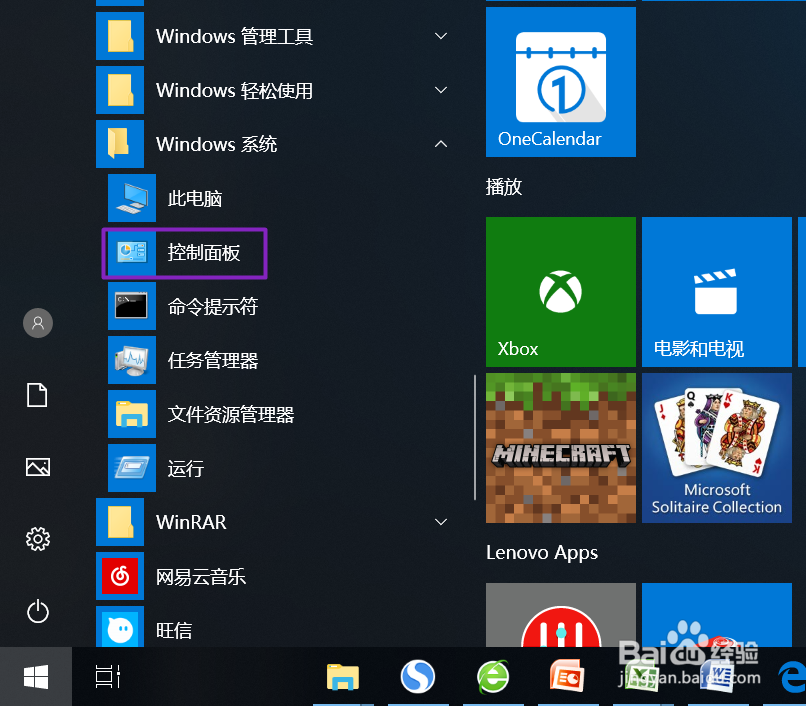806x706 pixels.
Task: Open Settings gear in Start sidebar
Action: pyautogui.click(x=38, y=539)
